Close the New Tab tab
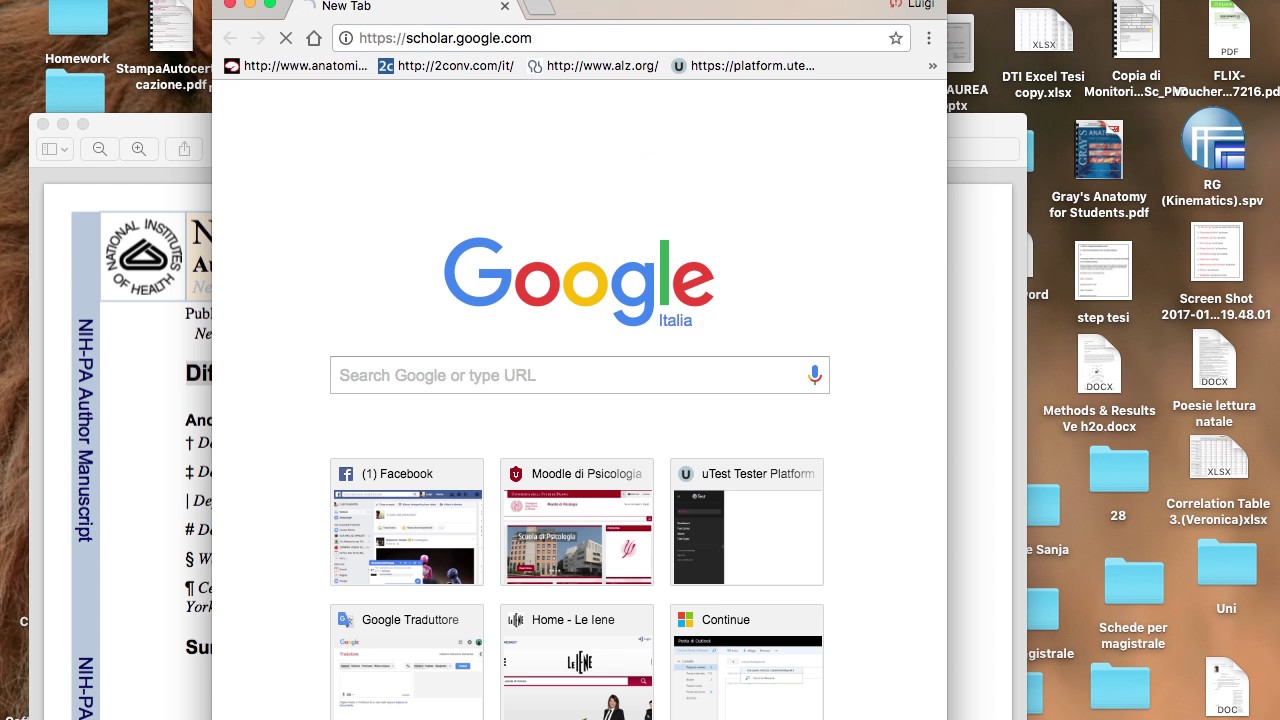 pos(505,6)
